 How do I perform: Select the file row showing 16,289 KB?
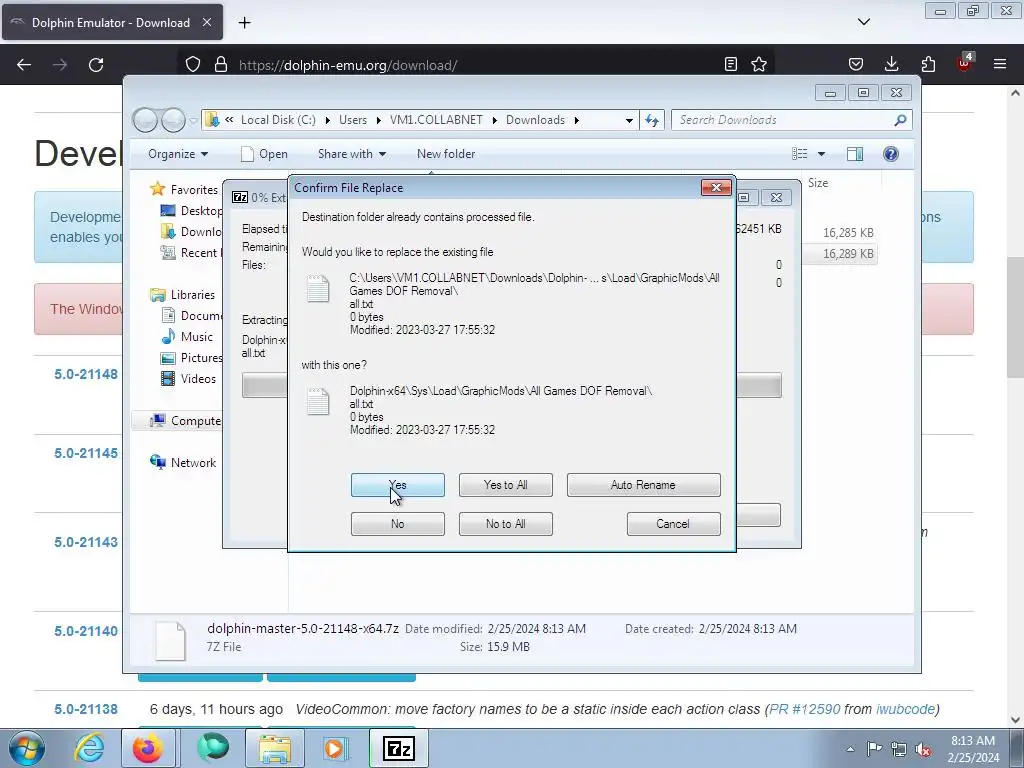point(848,254)
